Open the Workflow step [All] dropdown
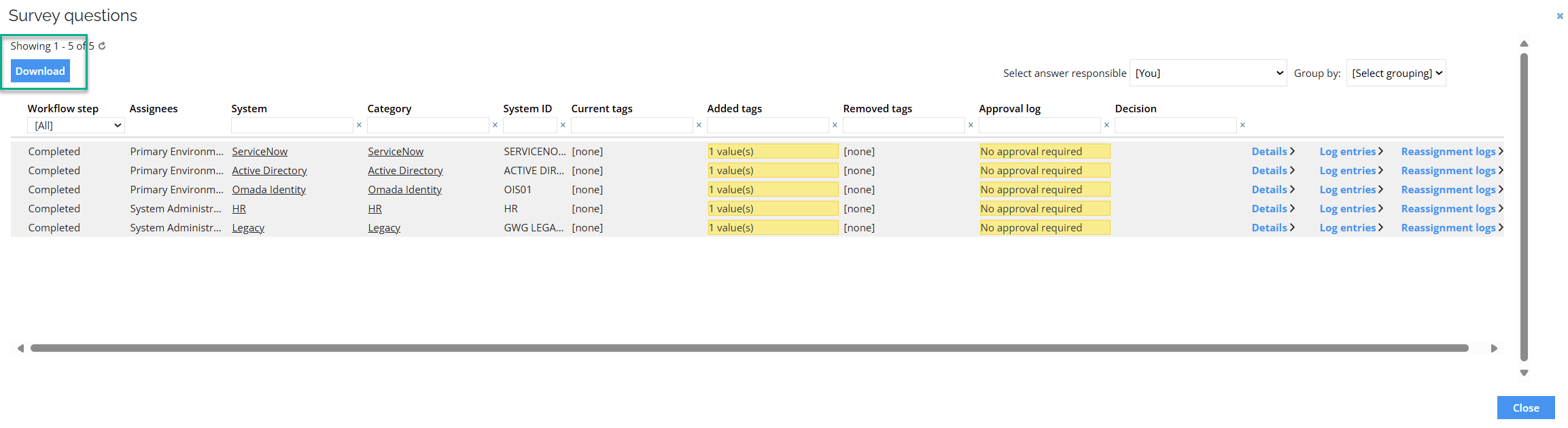Image resolution: width=1568 pixels, height=428 pixels. coord(76,125)
